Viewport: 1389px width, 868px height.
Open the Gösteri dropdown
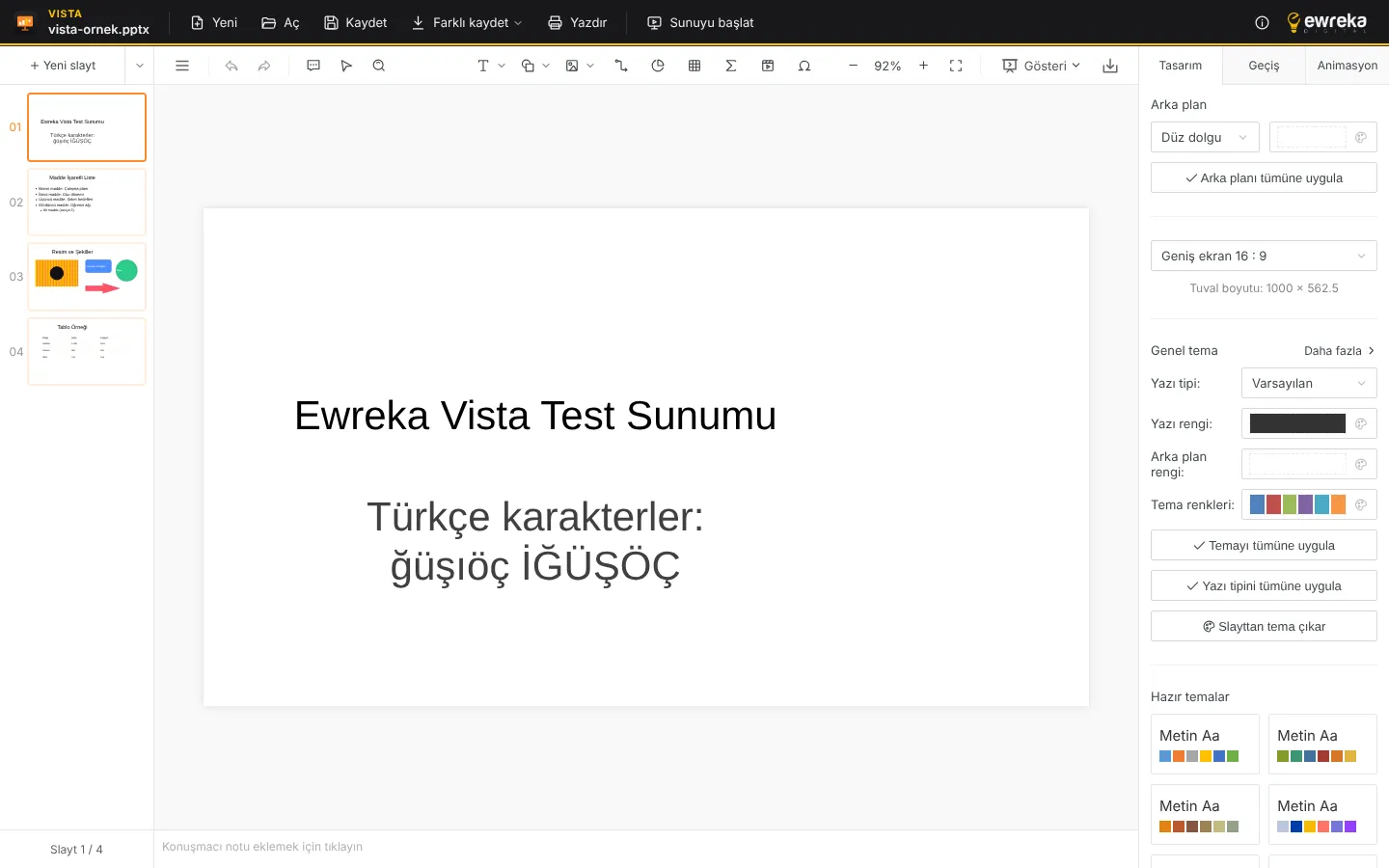coord(1041,66)
